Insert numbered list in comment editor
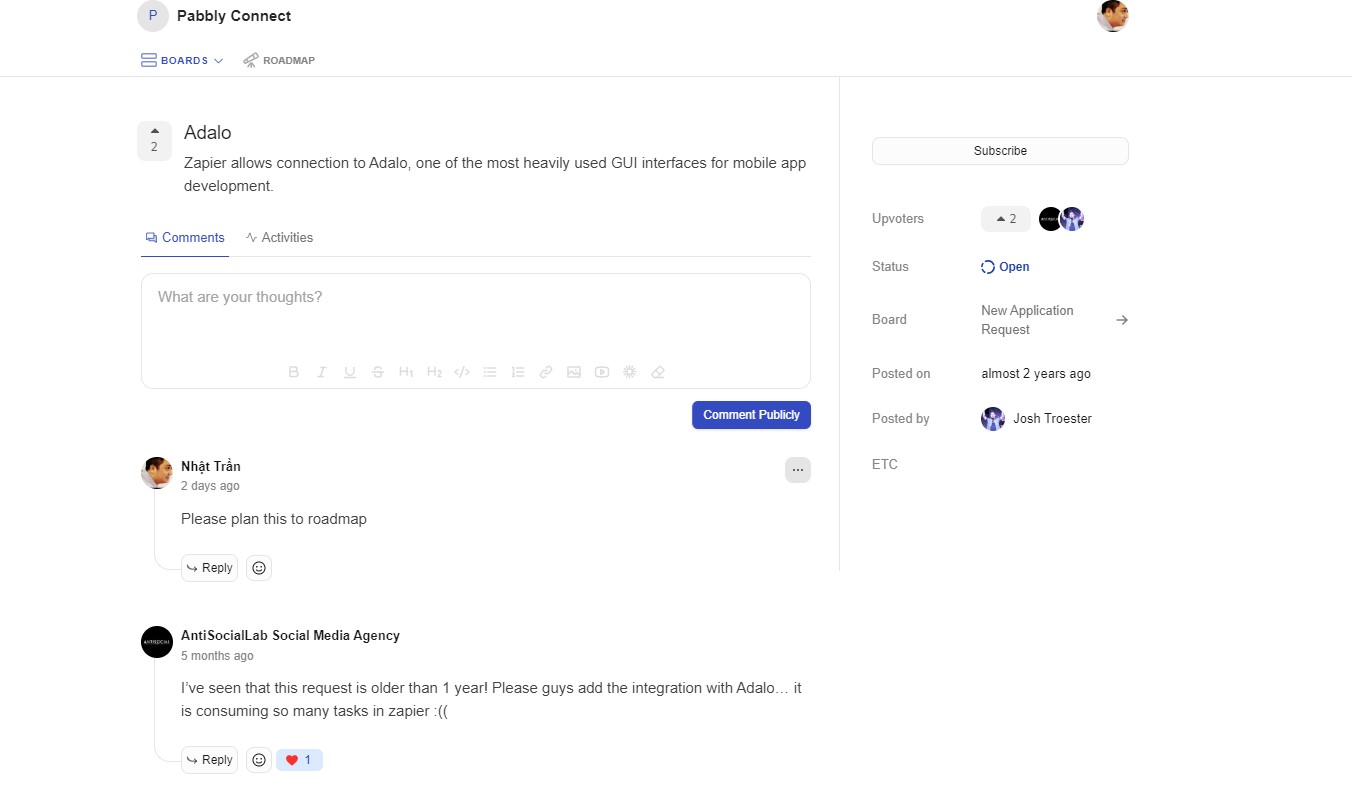The image size is (1352, 808). pyautogui.click(x=518, y=372)
